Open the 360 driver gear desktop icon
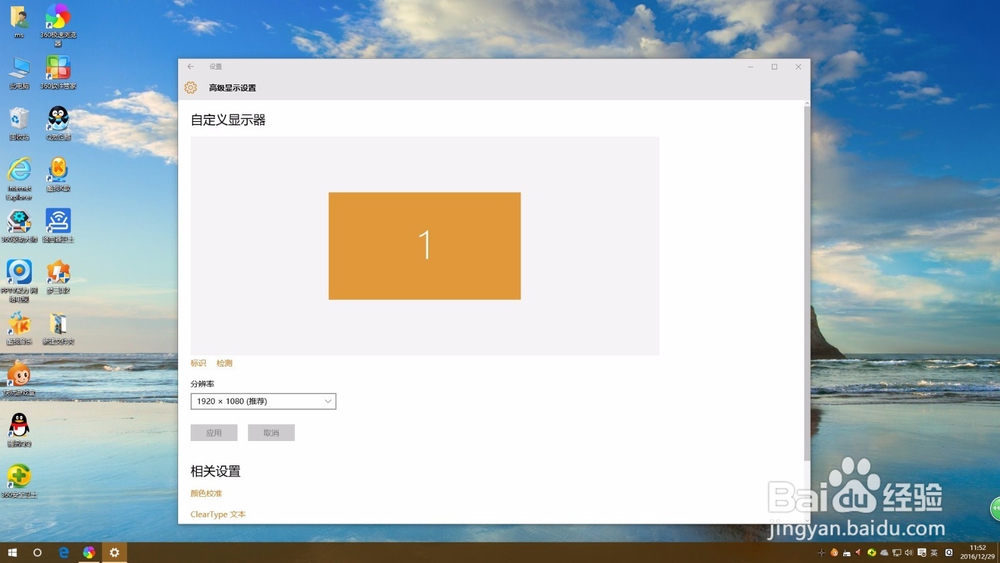 pos(19,226)
